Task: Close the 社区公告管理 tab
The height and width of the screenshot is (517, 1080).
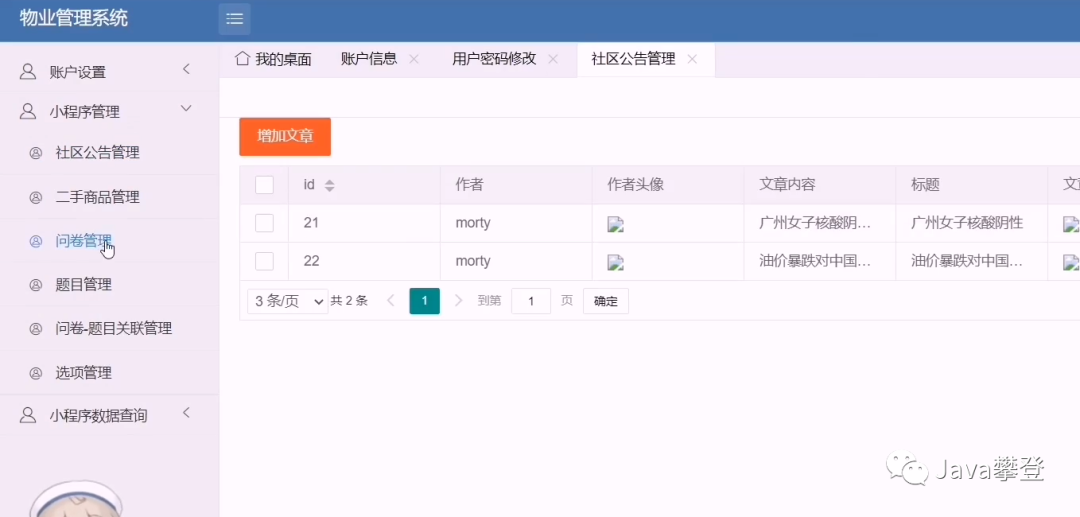Action: (x=692, y=59)
